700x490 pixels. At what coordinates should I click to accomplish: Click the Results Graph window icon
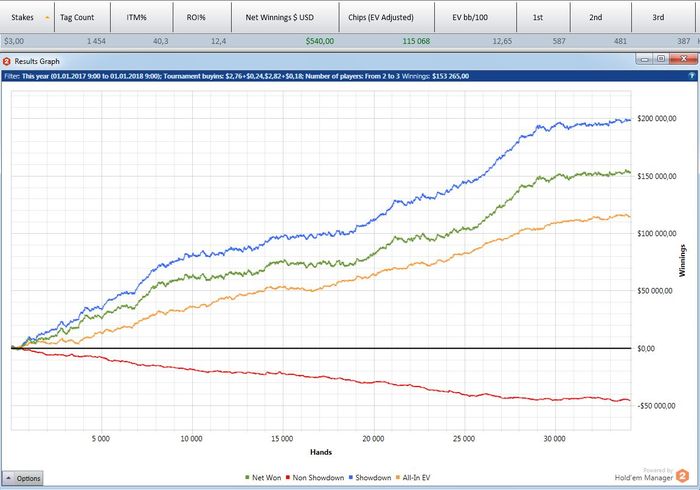(x=7, y=61)
